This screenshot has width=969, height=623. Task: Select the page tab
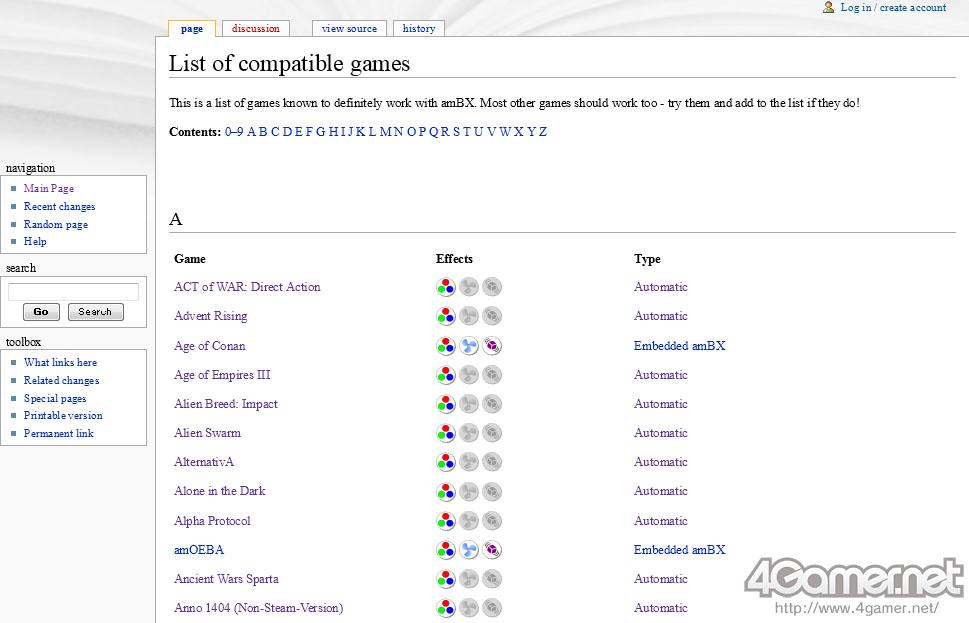(192, 28)
